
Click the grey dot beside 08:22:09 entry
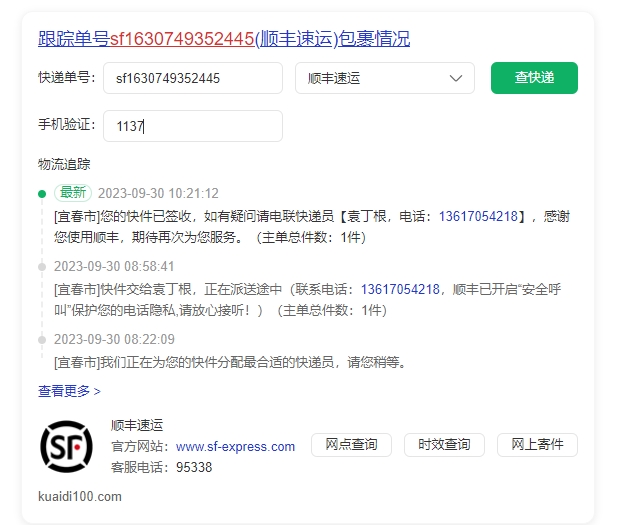pos(42,340)
